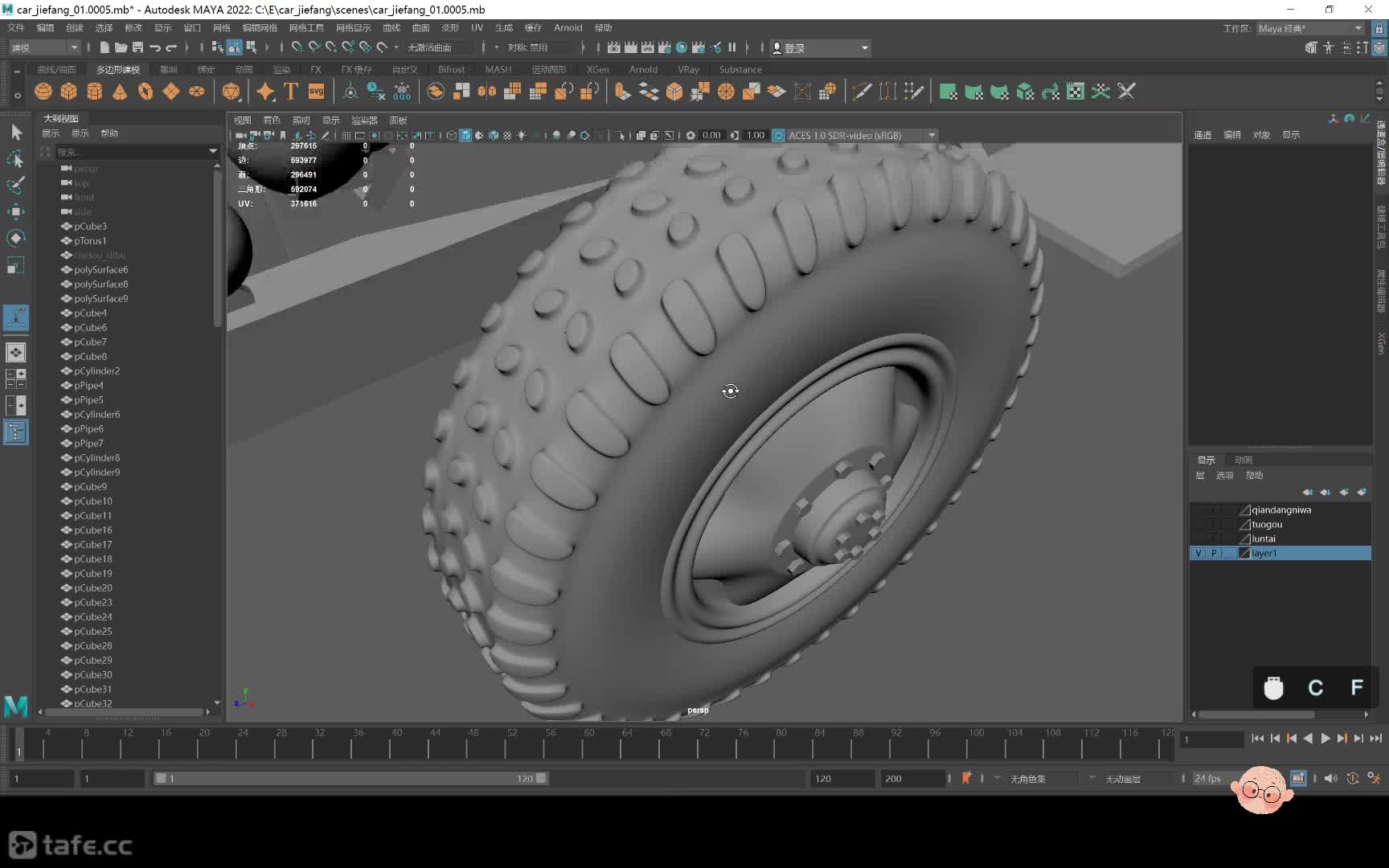Click the Redo arrow icon
Image resolution: width=1389 pixels, height=868 pixels.
coord(171,47)
